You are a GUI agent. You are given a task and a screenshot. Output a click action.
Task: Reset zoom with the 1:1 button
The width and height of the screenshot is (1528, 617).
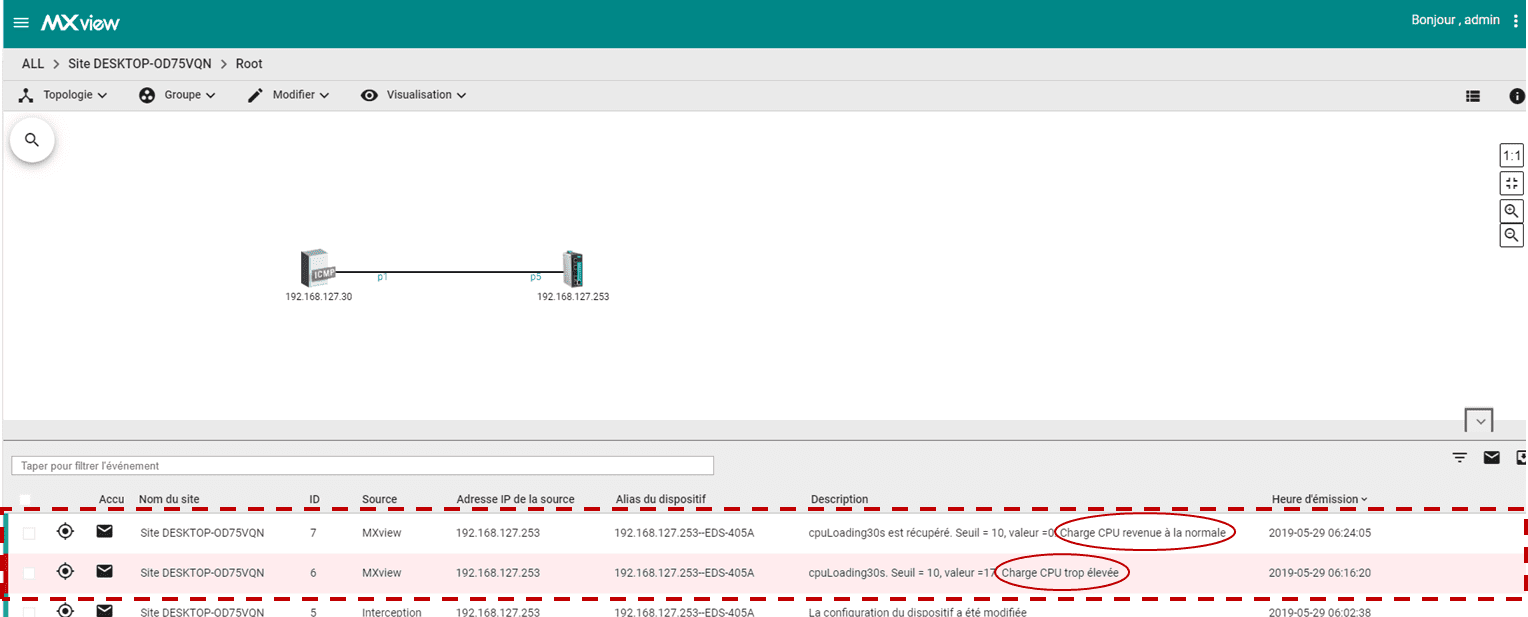tap(1511, 156)
